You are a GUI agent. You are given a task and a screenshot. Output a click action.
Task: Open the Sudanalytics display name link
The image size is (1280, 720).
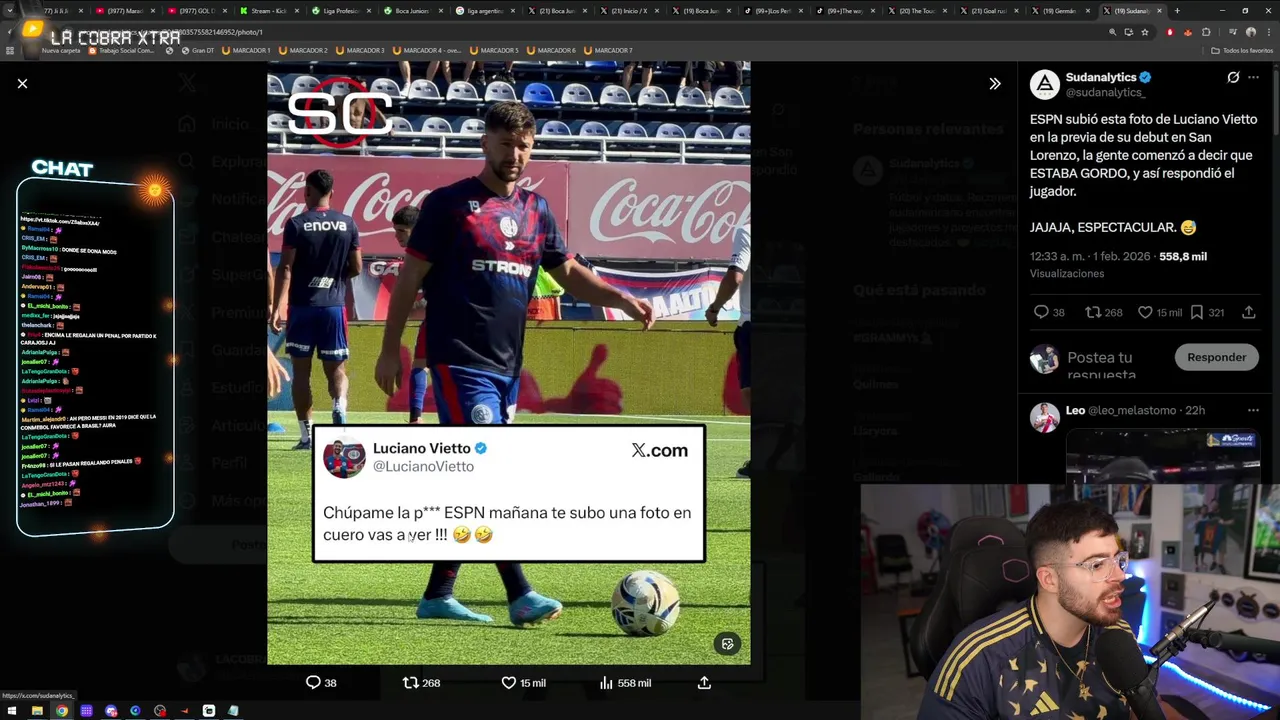click(1100, 77)
